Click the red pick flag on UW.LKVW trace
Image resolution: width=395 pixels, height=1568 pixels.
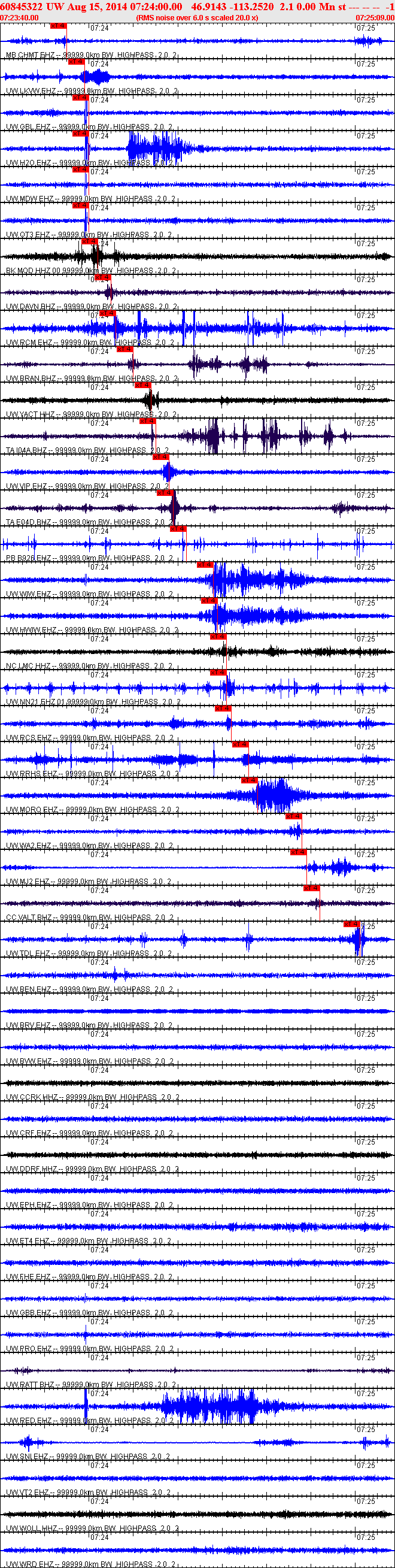pyautogui.click(x=75, y=62)
